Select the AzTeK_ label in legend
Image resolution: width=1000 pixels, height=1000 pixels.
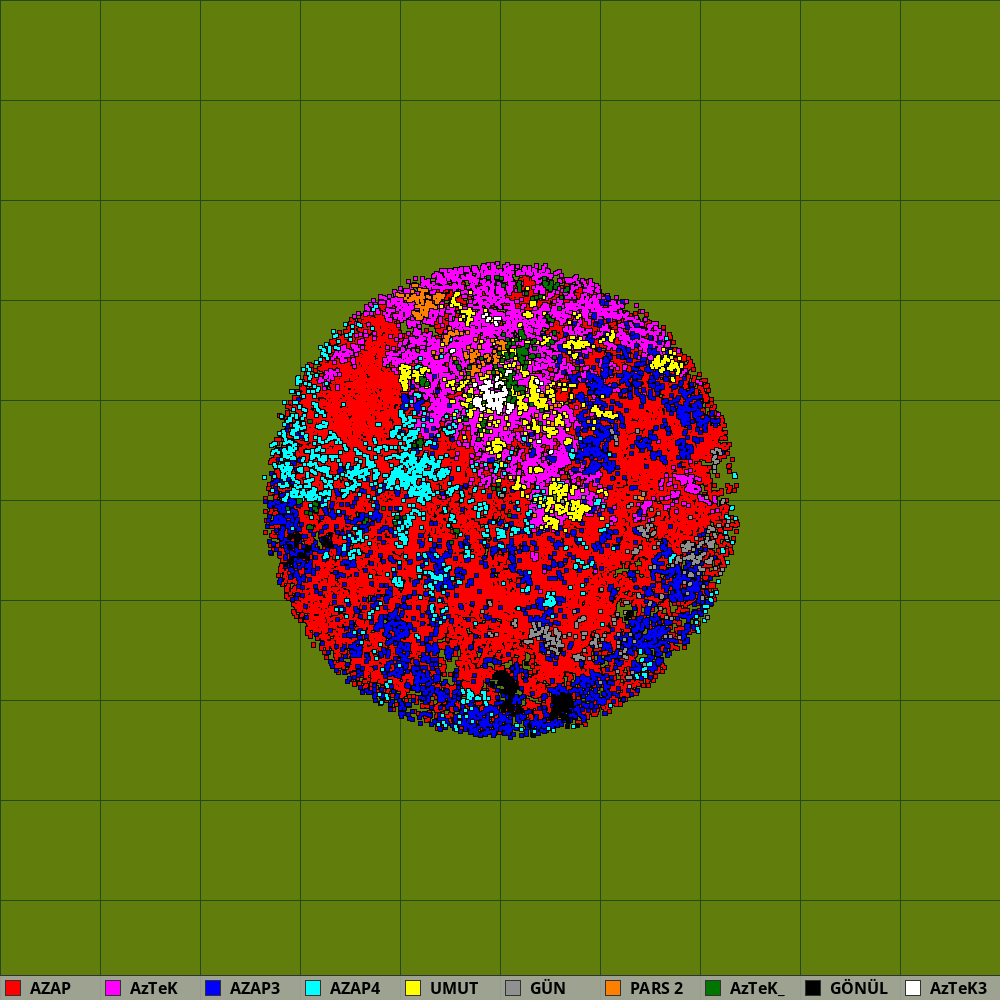click(x=757, y=989)
